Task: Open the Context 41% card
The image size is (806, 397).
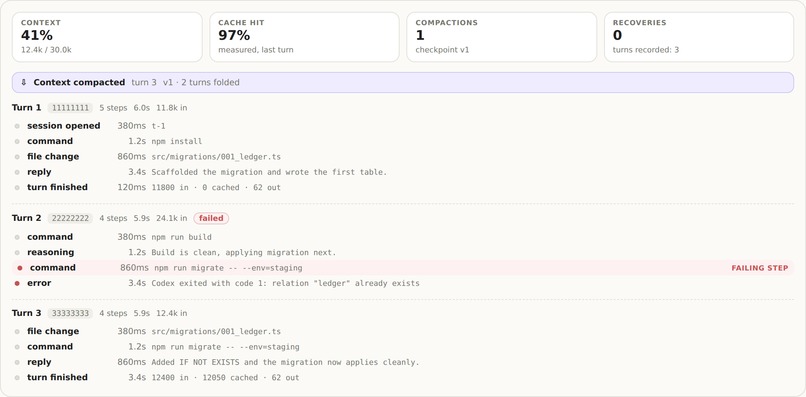Action: point(107,37)
